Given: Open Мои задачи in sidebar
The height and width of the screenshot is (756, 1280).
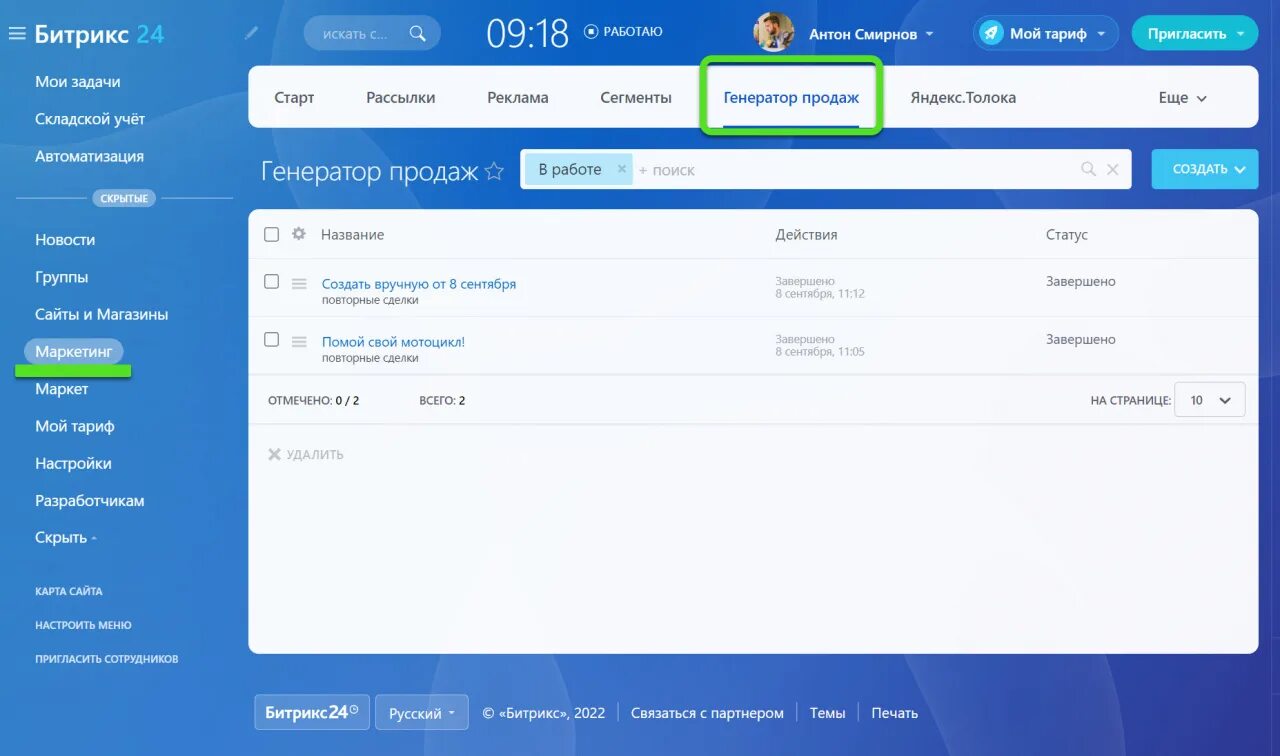Looking at the screenshot, I should click(x=78, y=82).
